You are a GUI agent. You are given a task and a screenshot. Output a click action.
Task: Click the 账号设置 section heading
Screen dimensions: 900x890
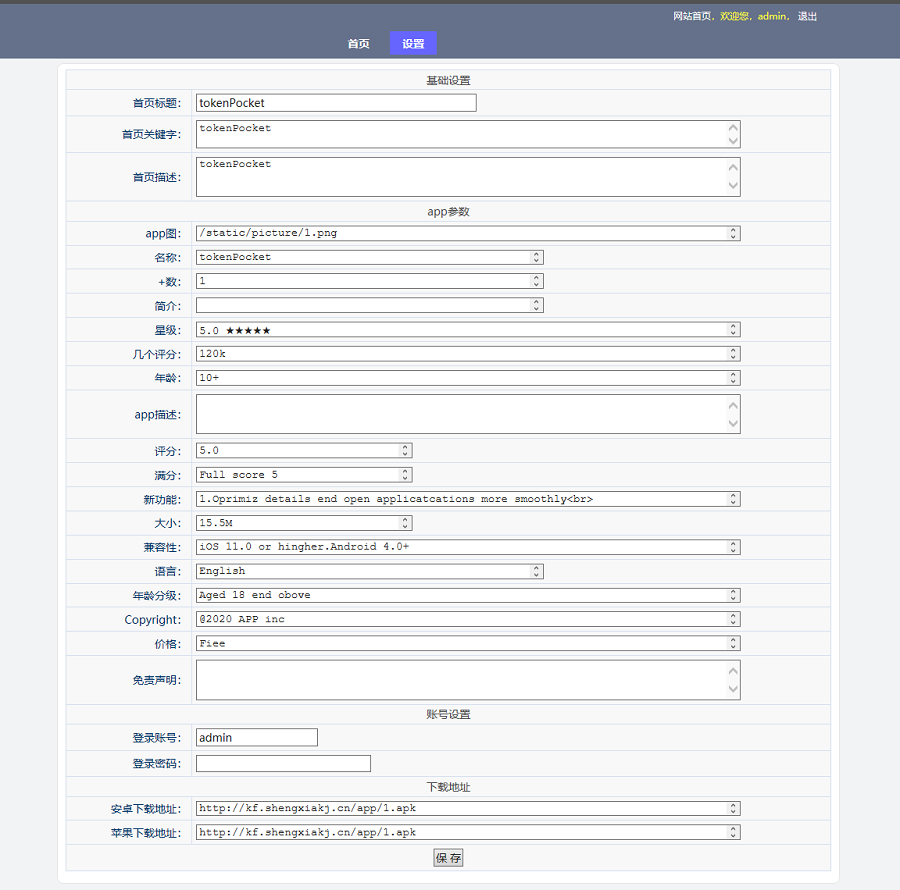[x=448, y=714]
